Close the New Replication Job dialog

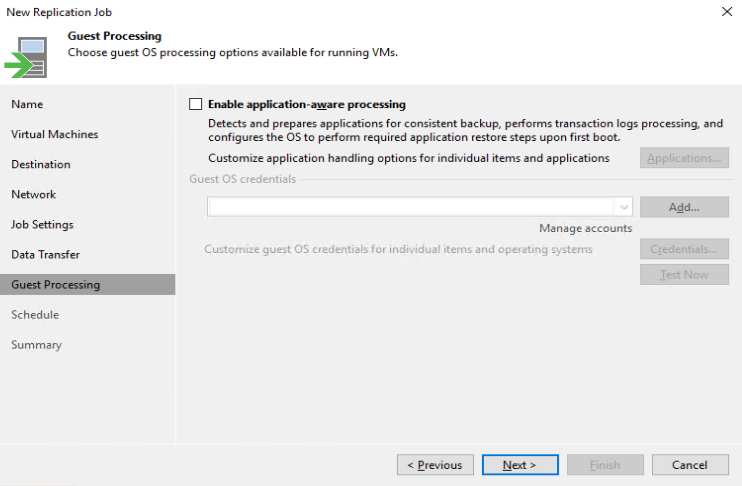coord(725,12)
